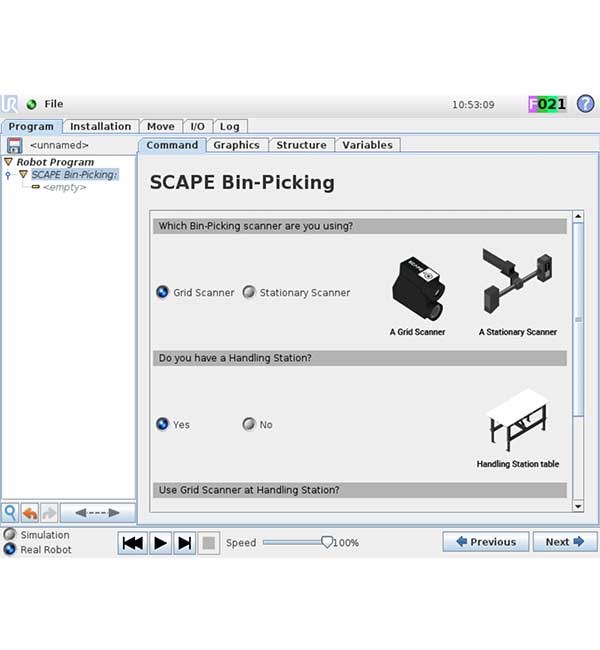Click the 10:53:09 clock text
This screenshot has width=600, height=650.
[x=473, y=105]
